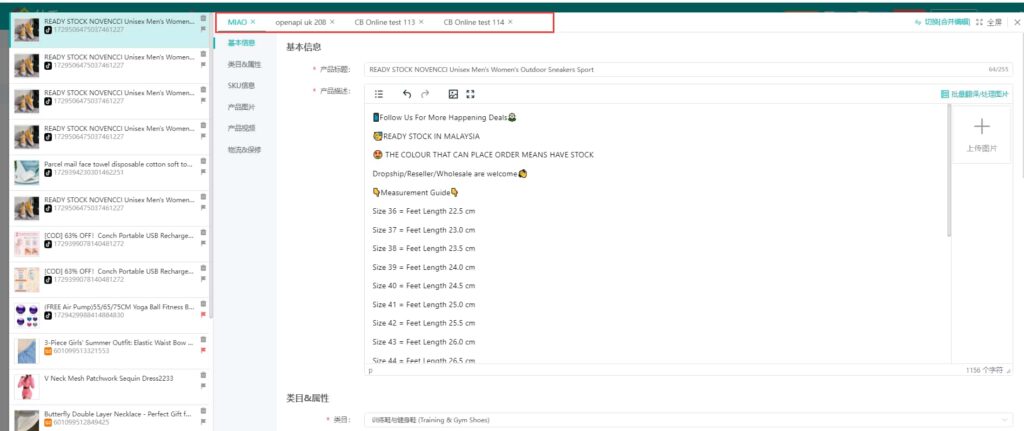
Task: Click the insert image icon in editor toolbar
Action: tap(453, 94)
